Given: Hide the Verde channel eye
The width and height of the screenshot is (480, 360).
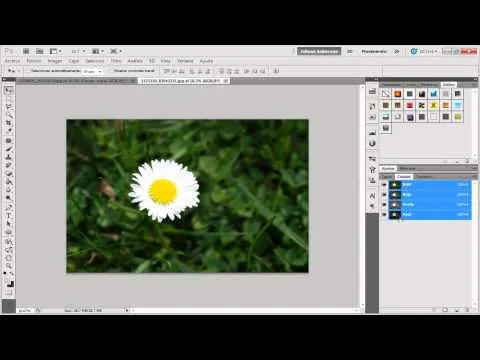Looking at the screenshot, I should pyautogui.click(x=384, y=204).
